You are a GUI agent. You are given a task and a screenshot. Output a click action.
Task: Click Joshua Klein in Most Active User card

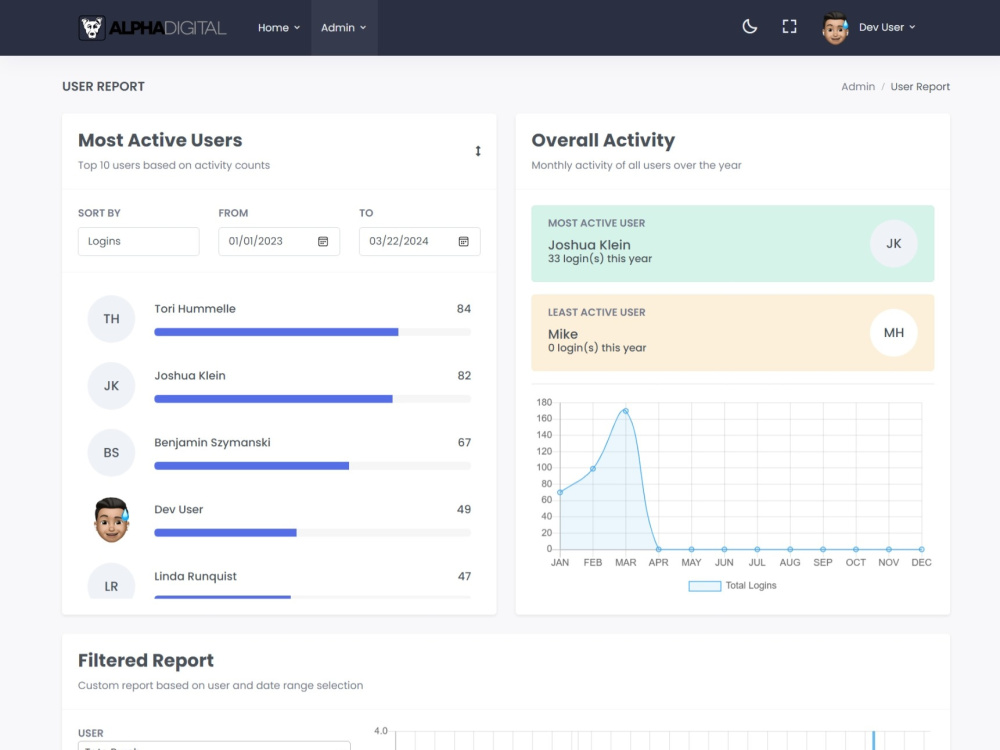coord(589,245)
